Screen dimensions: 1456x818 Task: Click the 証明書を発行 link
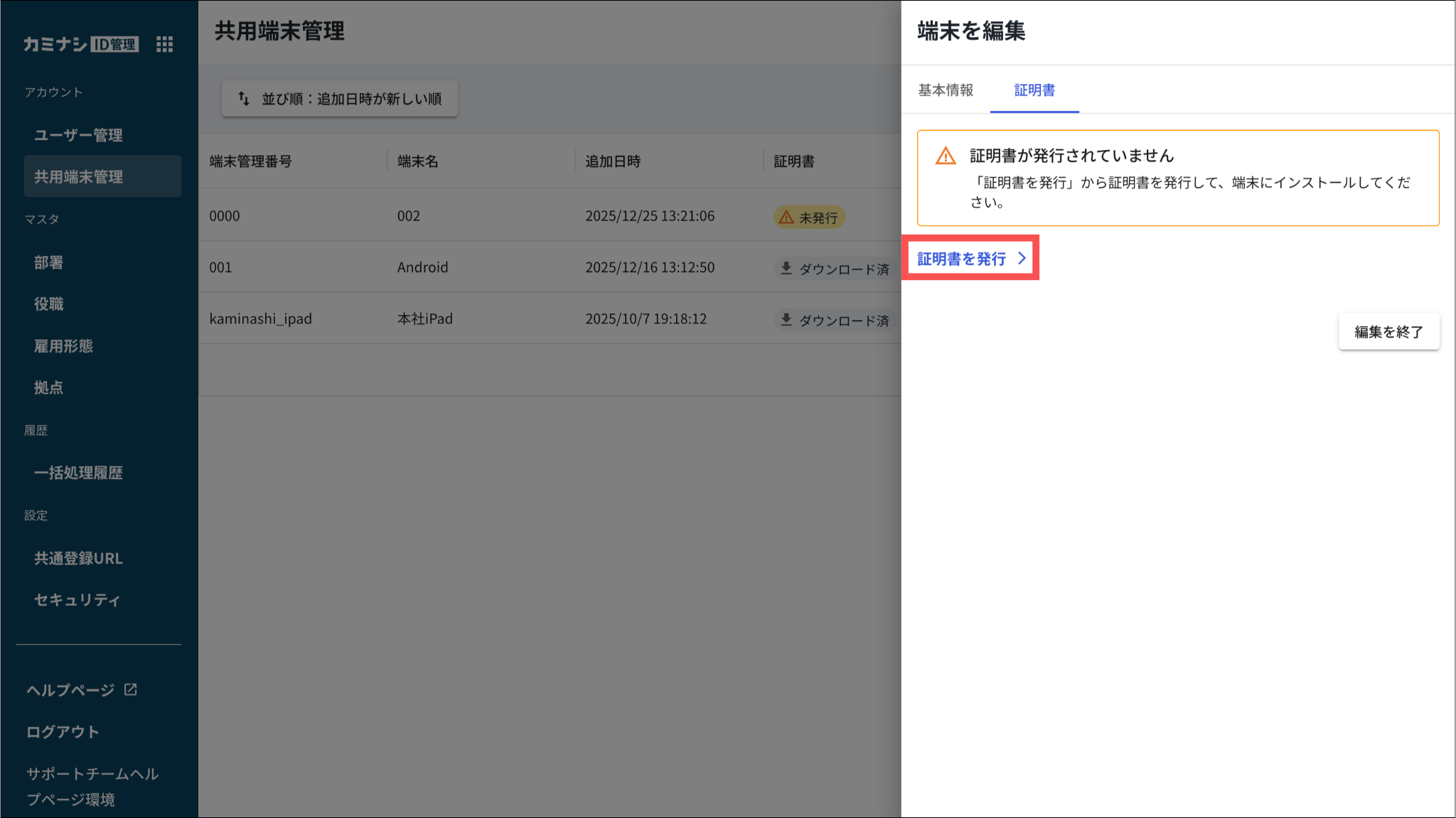point(961,259)
